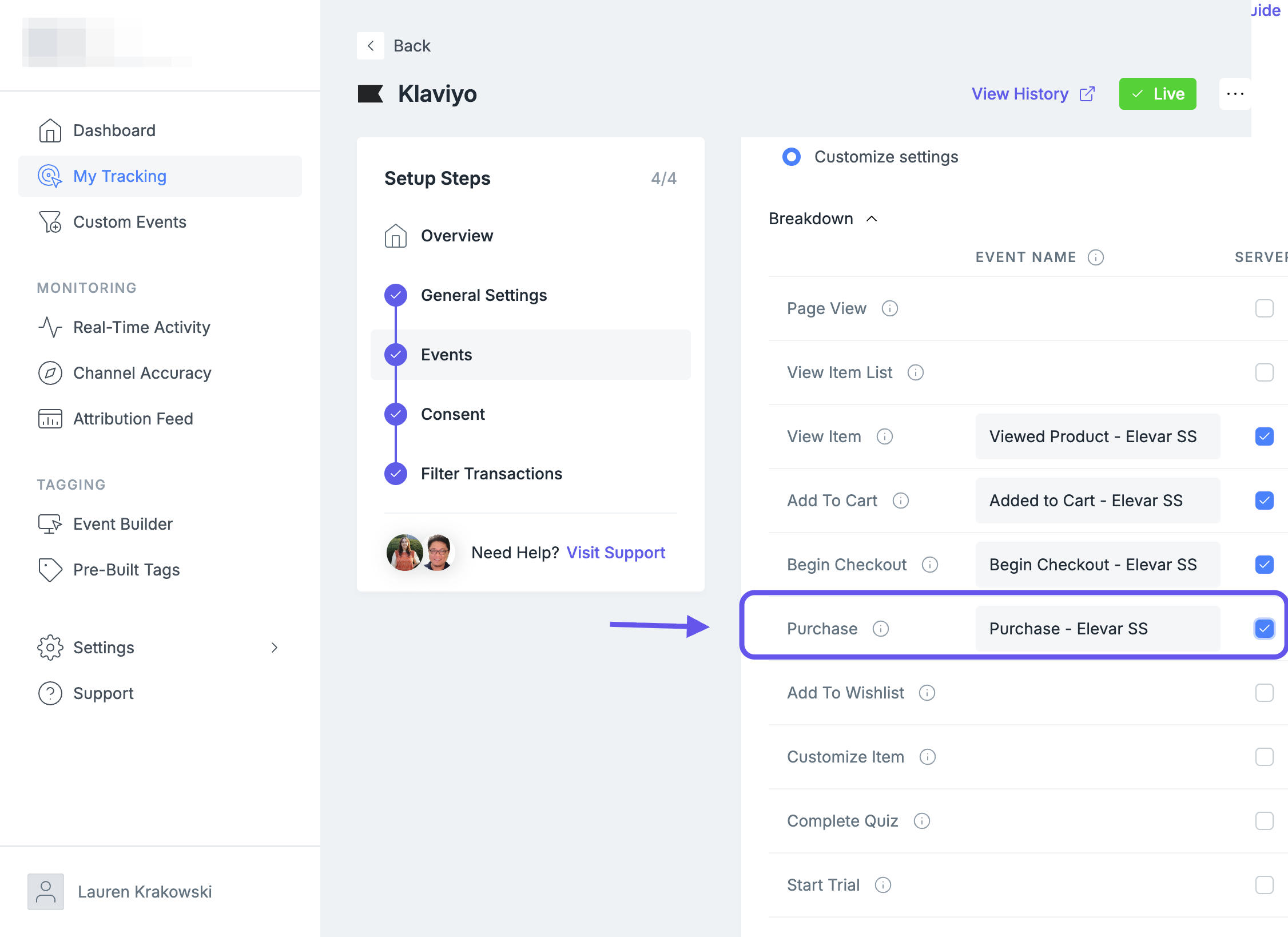Screen dimensions: 1288x937
Task: Click the info icon next to Add To Wishlist
Action: click(x=927, y=693)
